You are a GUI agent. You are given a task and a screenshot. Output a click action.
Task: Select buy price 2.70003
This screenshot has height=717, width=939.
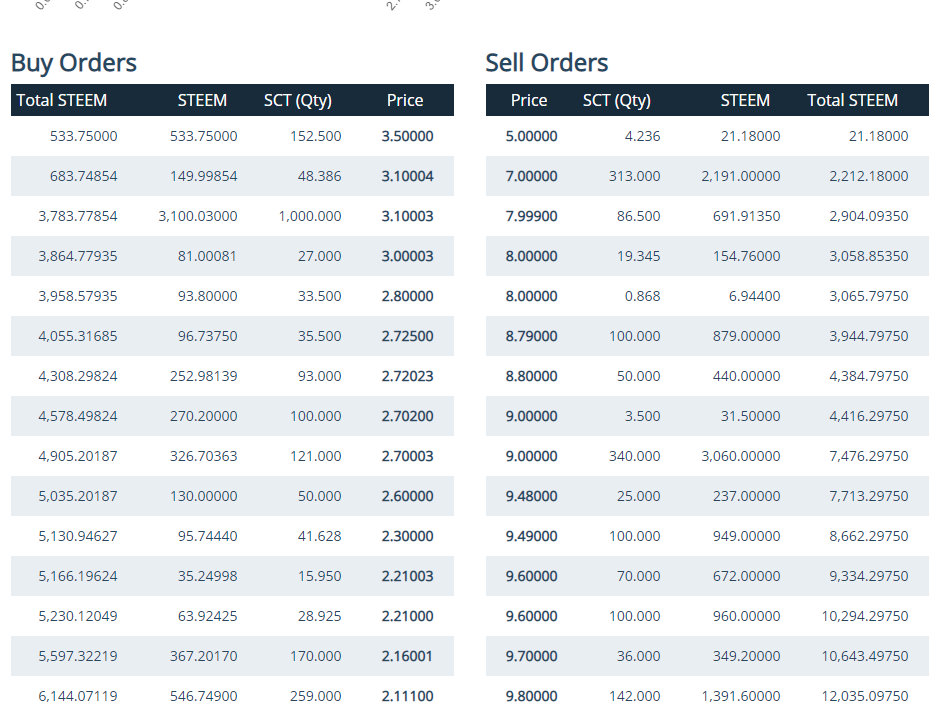pos(407,456)
